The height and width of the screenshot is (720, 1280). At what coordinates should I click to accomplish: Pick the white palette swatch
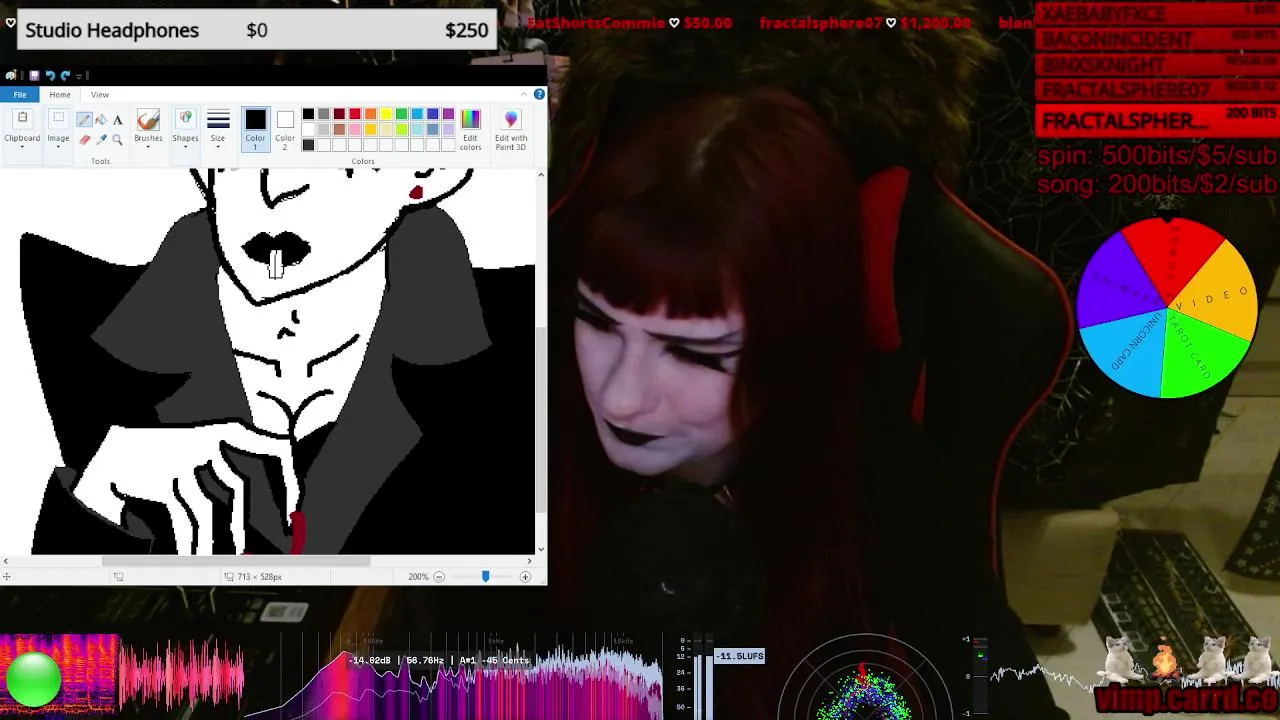click(308, 130)
